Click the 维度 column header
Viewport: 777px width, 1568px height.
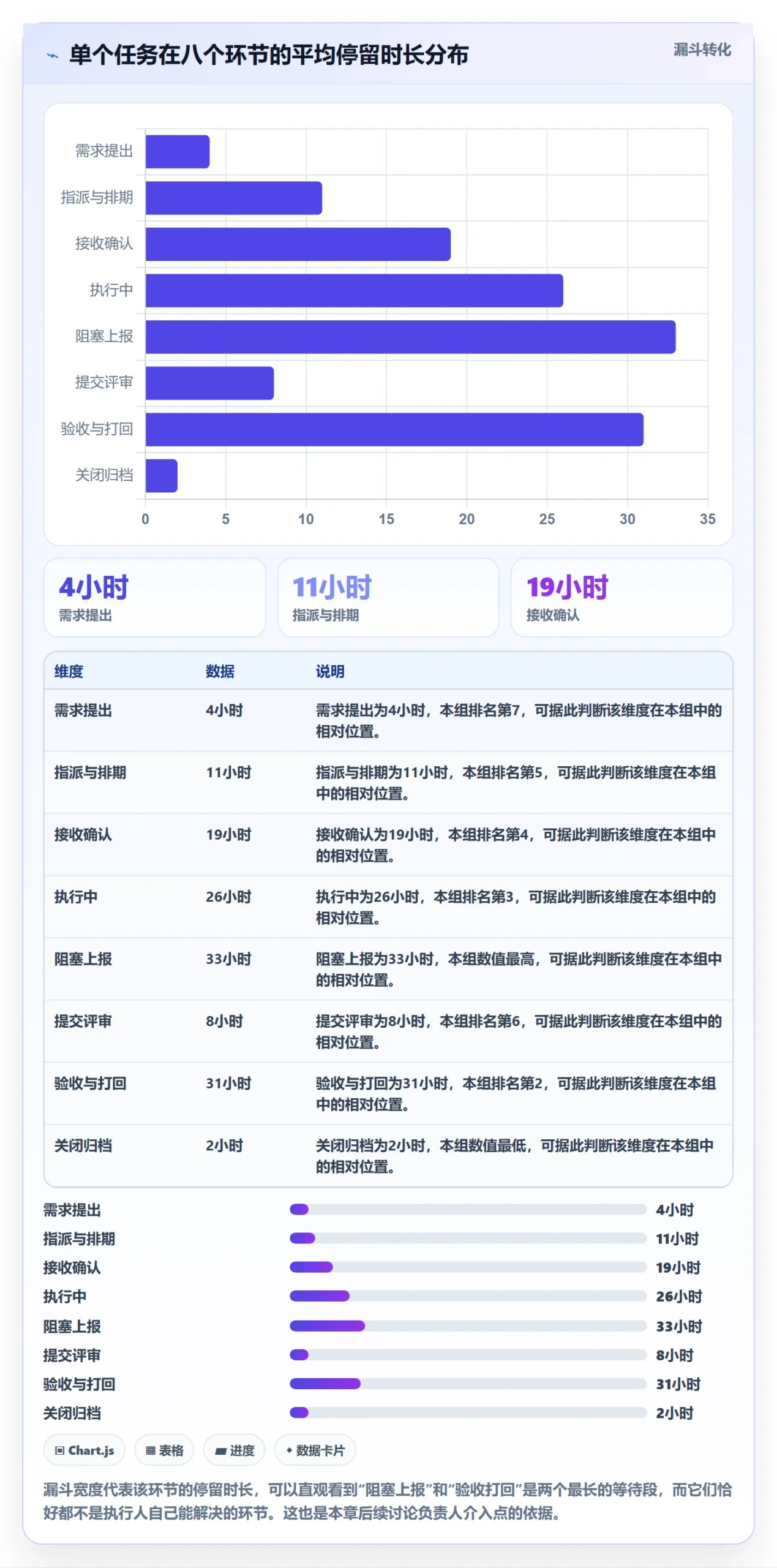tap(69, 671)
